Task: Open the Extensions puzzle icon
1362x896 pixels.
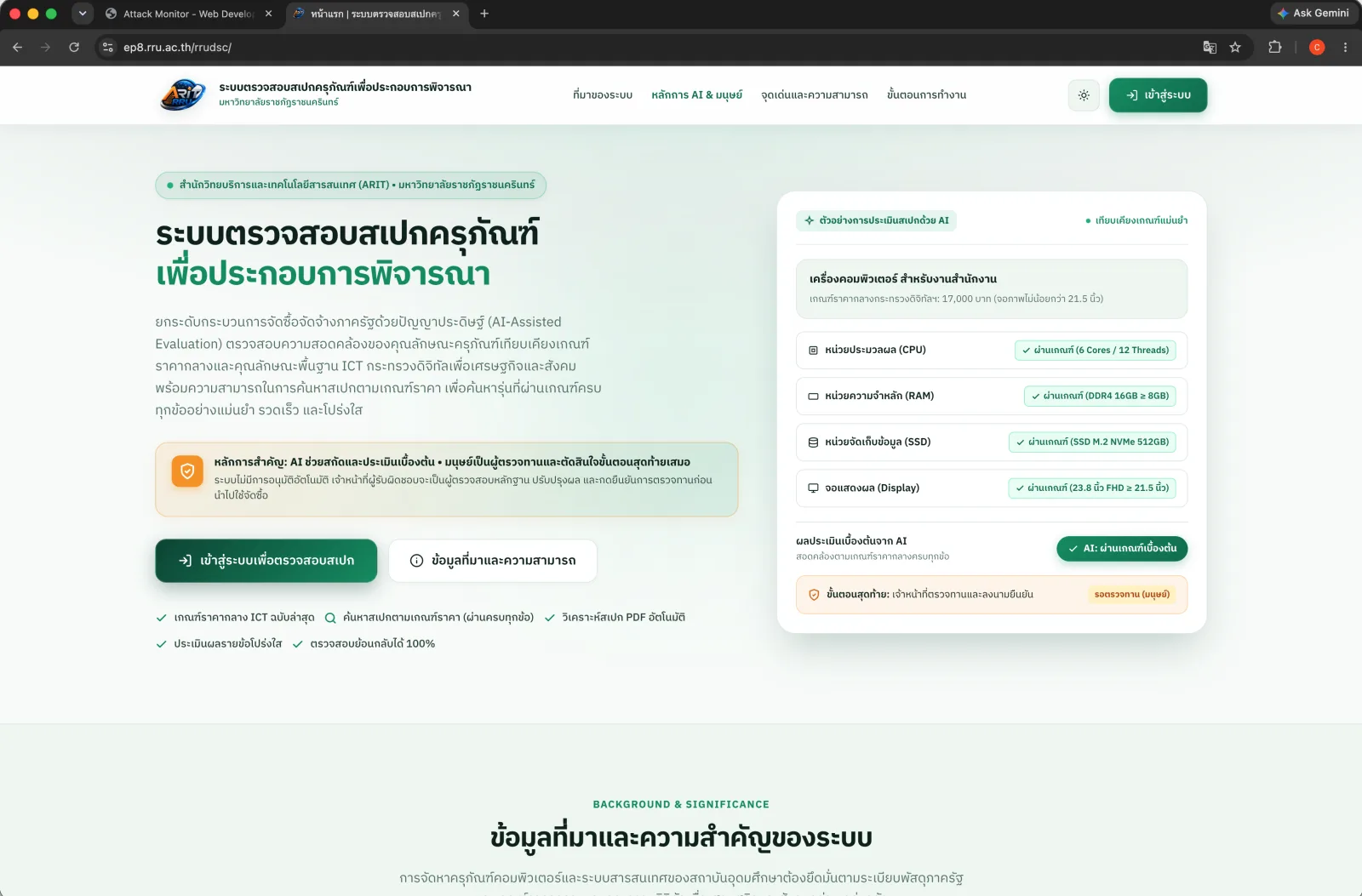Action: point(1275,48)
